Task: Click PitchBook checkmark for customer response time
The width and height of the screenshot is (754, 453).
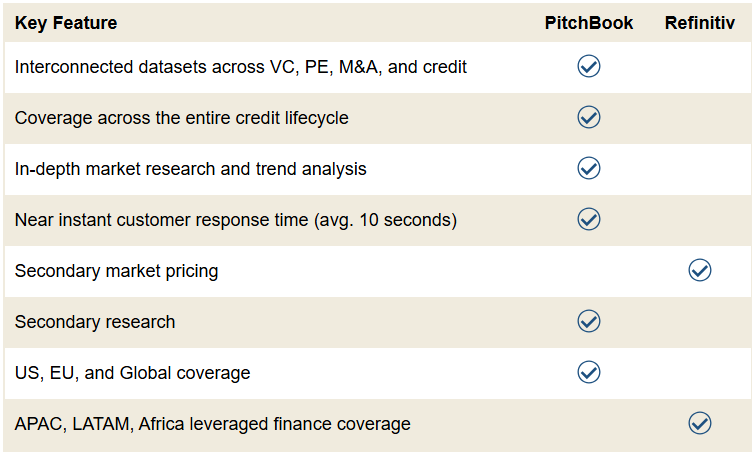Action: pyautogui.click(x=589, y=219)
